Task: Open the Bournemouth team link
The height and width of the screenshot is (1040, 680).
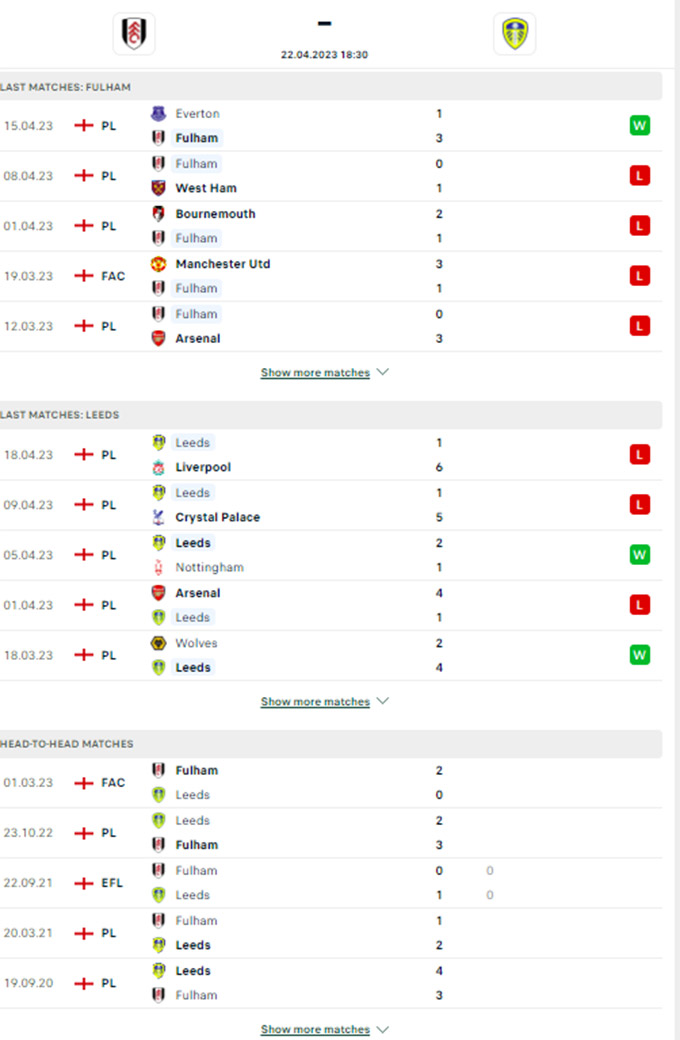Action: click(x=215, y=214)
